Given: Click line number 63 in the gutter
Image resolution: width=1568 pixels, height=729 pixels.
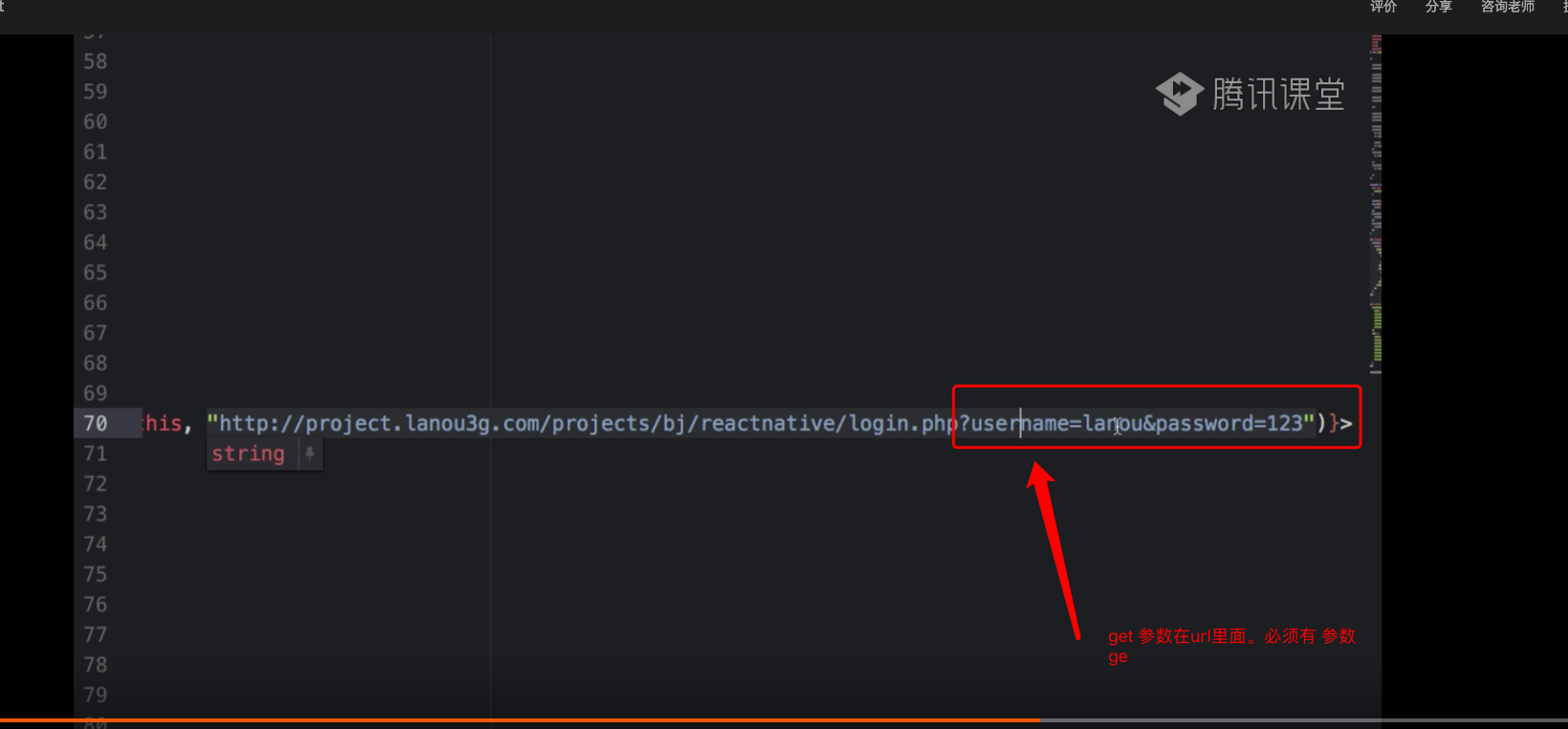Looking at the screenshot, I should pos(96,212).
